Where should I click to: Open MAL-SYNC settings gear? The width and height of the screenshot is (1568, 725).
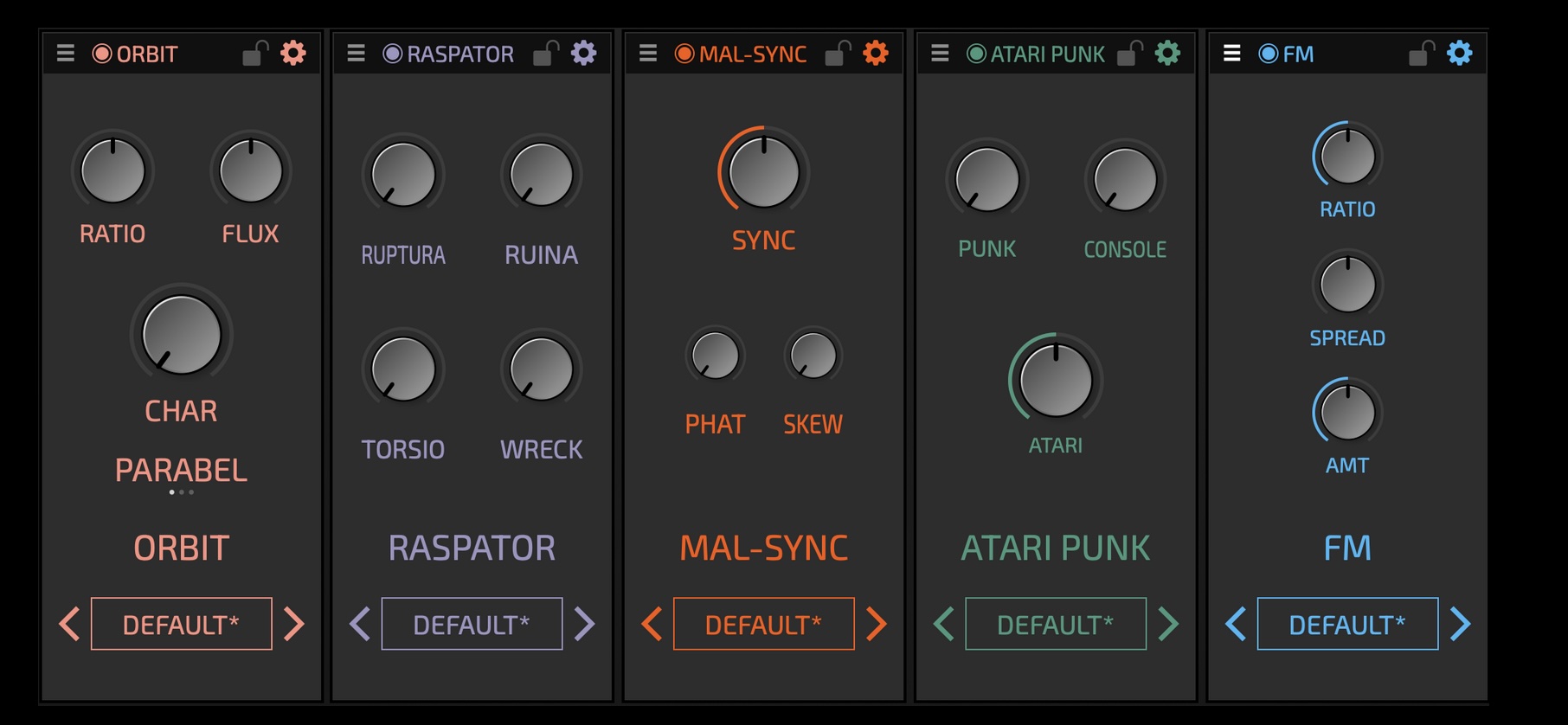coord(876,54)
